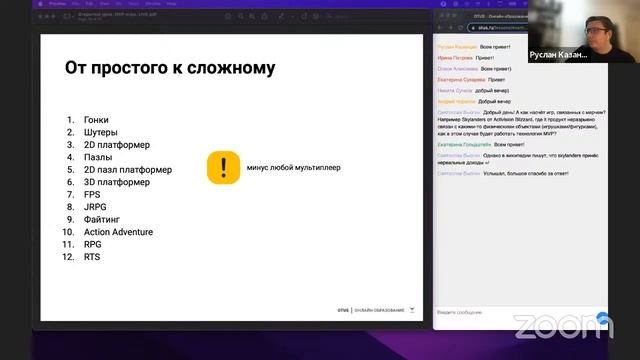Viewport: 640px width, 360px height.
Task: Click list item 'Action Adventure'
Action: pos(118,232)
